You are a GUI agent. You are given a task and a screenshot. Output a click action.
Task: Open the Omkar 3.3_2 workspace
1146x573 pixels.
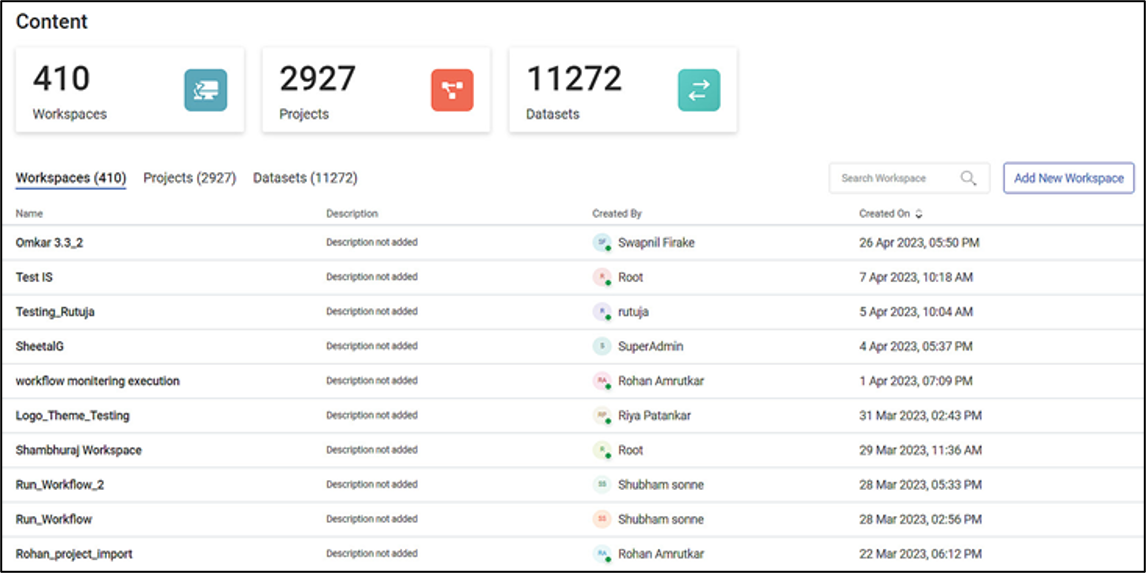click(49, 243)
